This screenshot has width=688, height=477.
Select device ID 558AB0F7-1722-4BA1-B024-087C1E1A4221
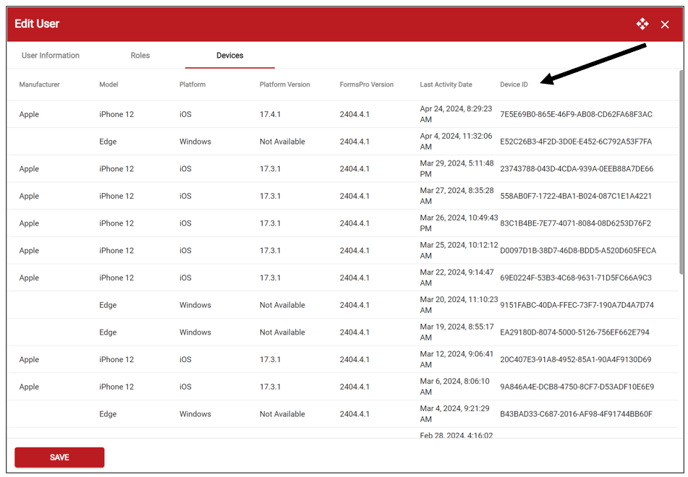pyautogui.click(x=576, y=196)
